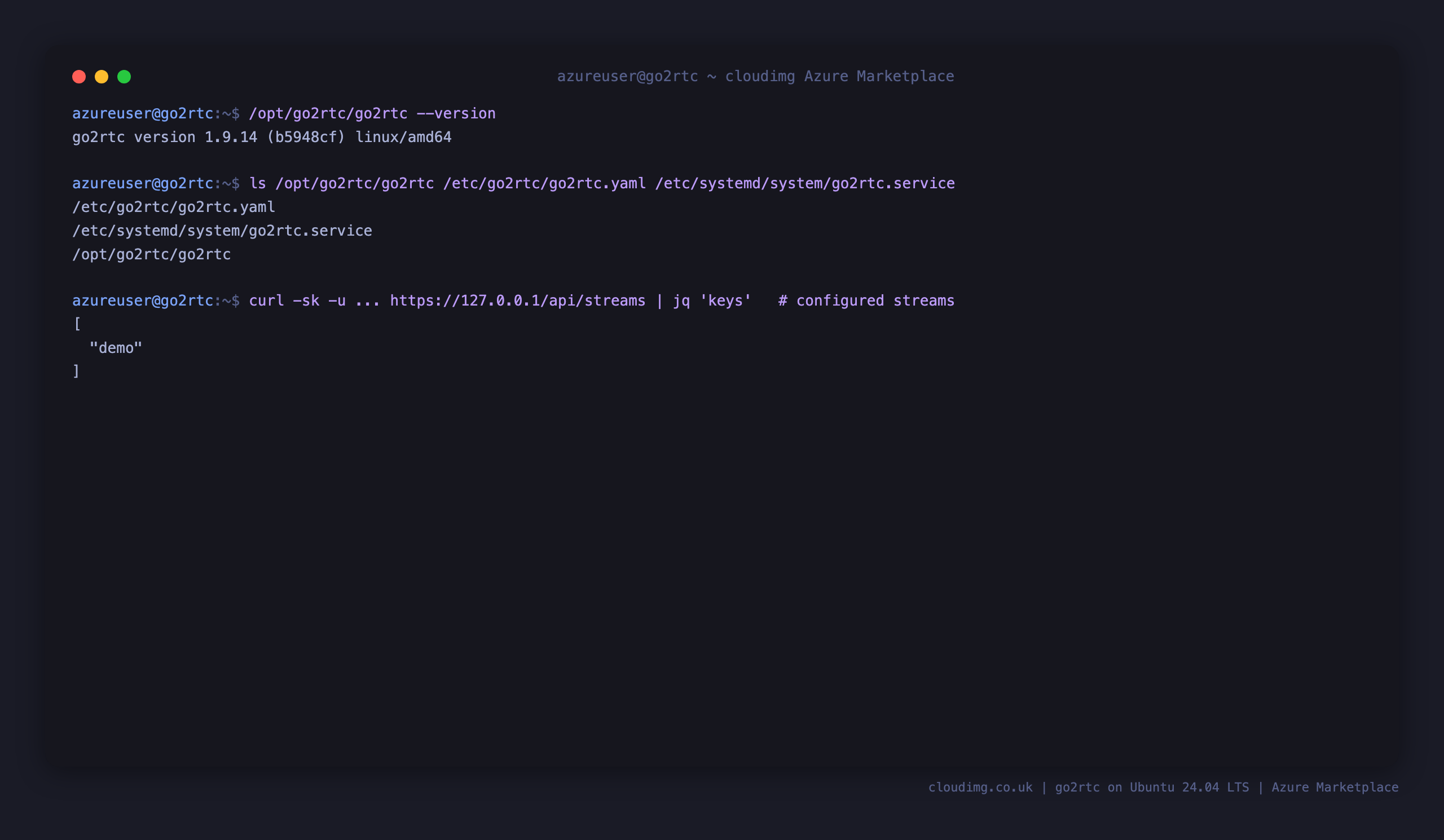Click the yellow minimize window button
1444x840 pixels.
pos(102,77)
